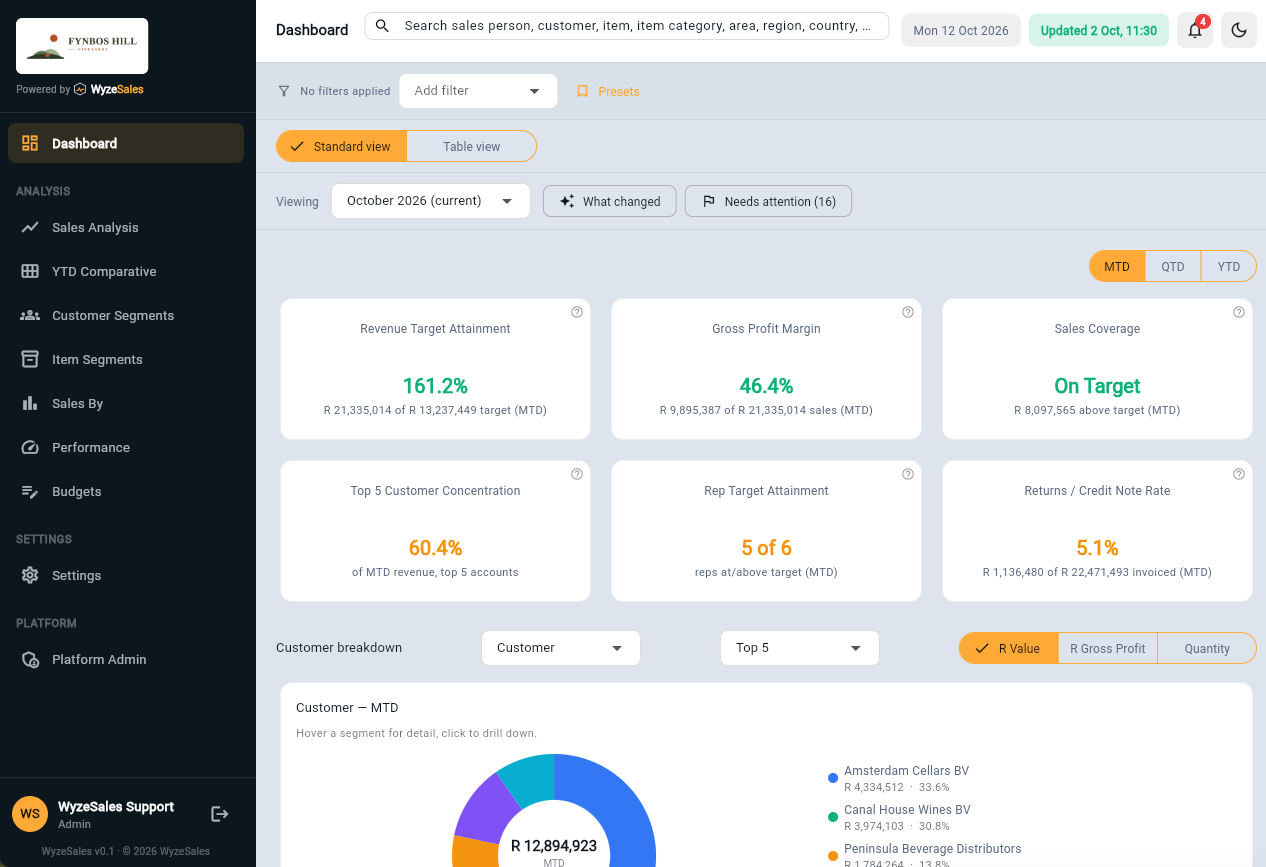
Task: Toggle dark mode moon icon
Action: coord(1239,30)
